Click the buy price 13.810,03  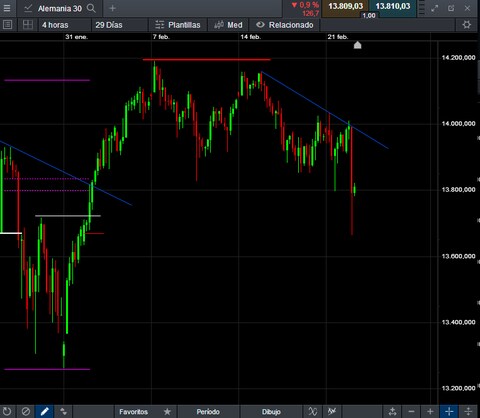tap(393, 6)
